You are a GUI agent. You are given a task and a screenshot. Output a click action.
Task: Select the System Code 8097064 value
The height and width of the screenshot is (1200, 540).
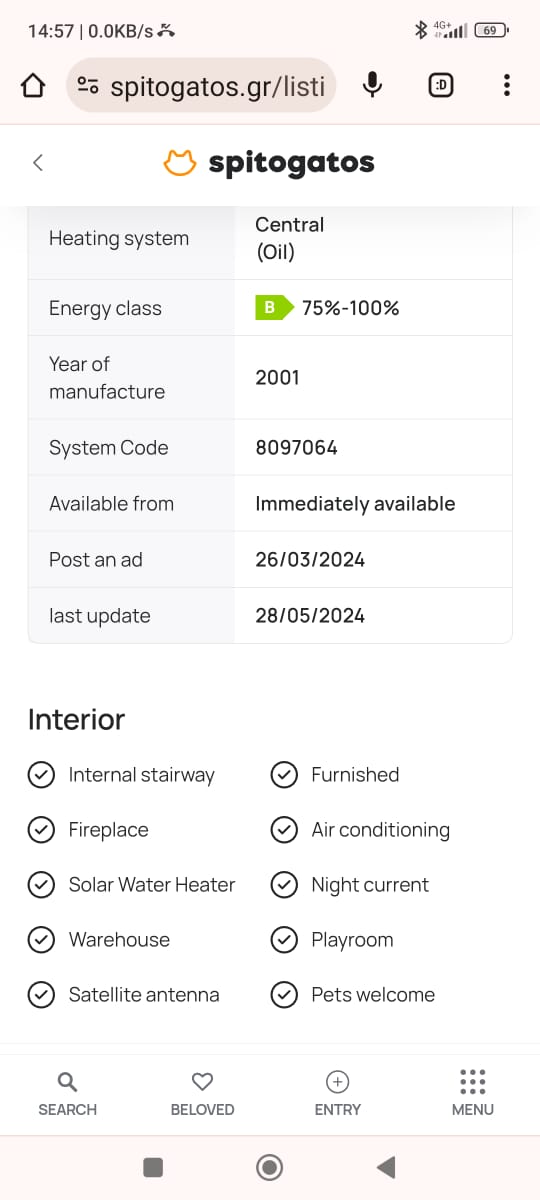click(x=297, y=448)
